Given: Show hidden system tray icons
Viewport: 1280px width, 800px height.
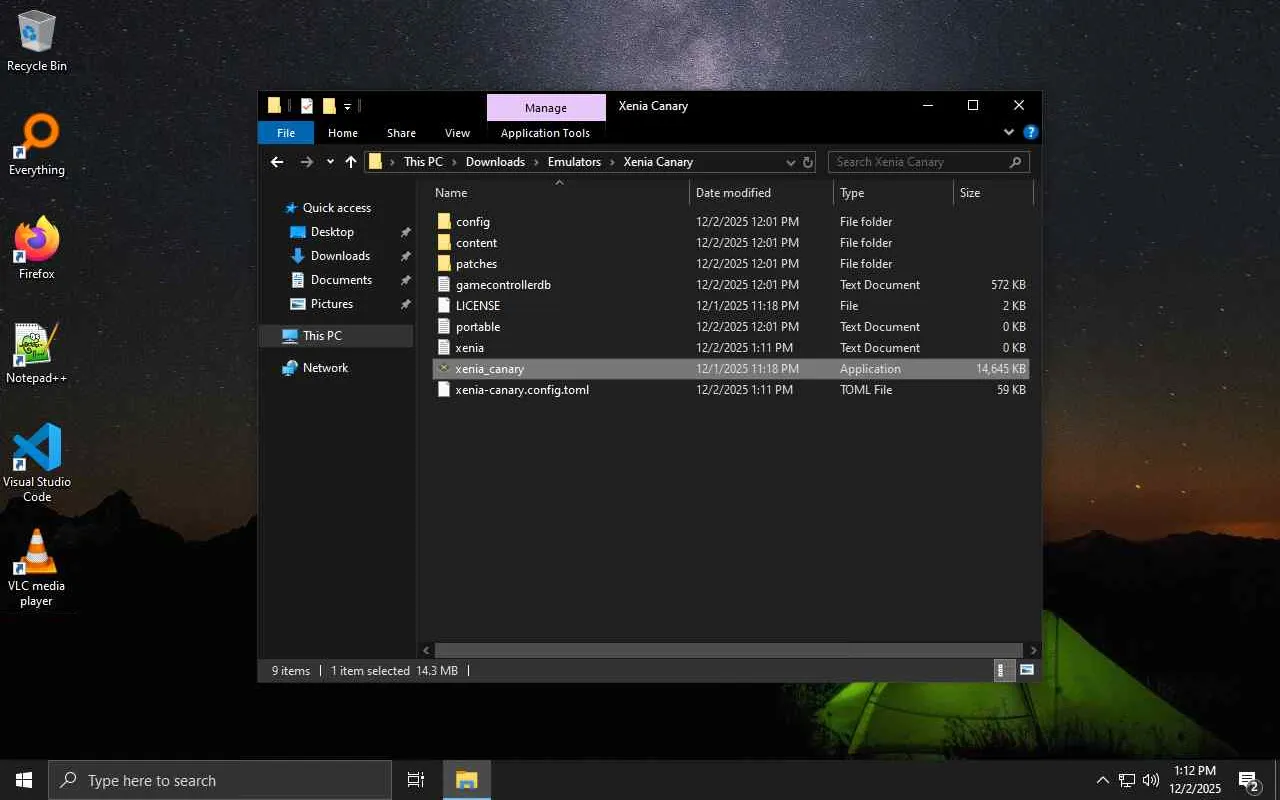Looking at the screenshot, I should click(1103, 780).
